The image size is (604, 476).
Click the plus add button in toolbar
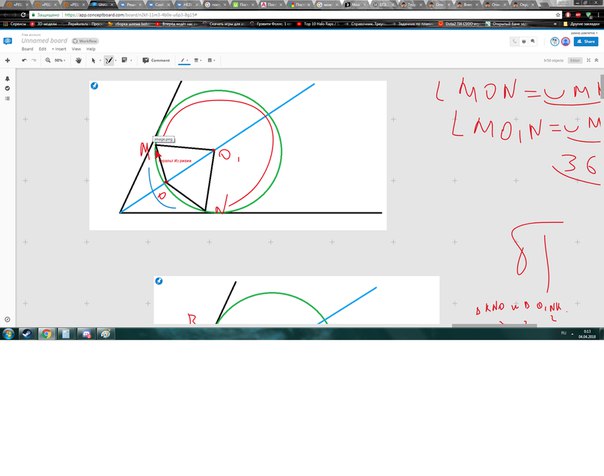pos(8,60)
